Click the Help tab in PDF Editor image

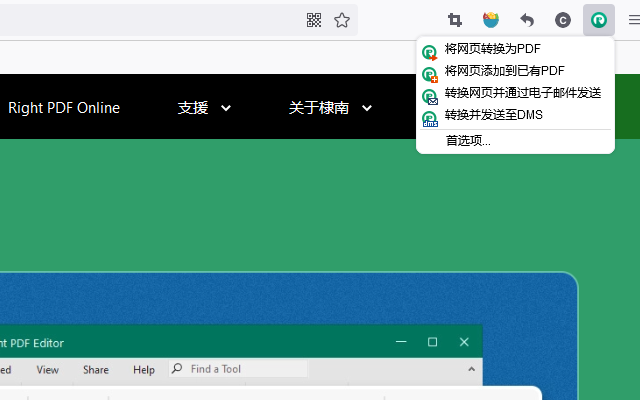(144, 370)
